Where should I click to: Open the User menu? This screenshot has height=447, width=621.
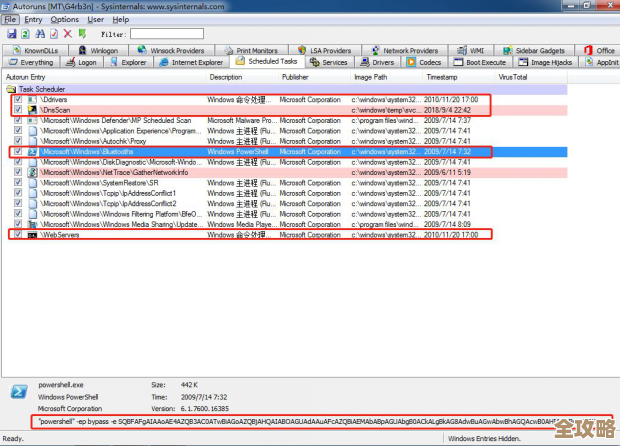pyautogui.click(x=95, y=19)
